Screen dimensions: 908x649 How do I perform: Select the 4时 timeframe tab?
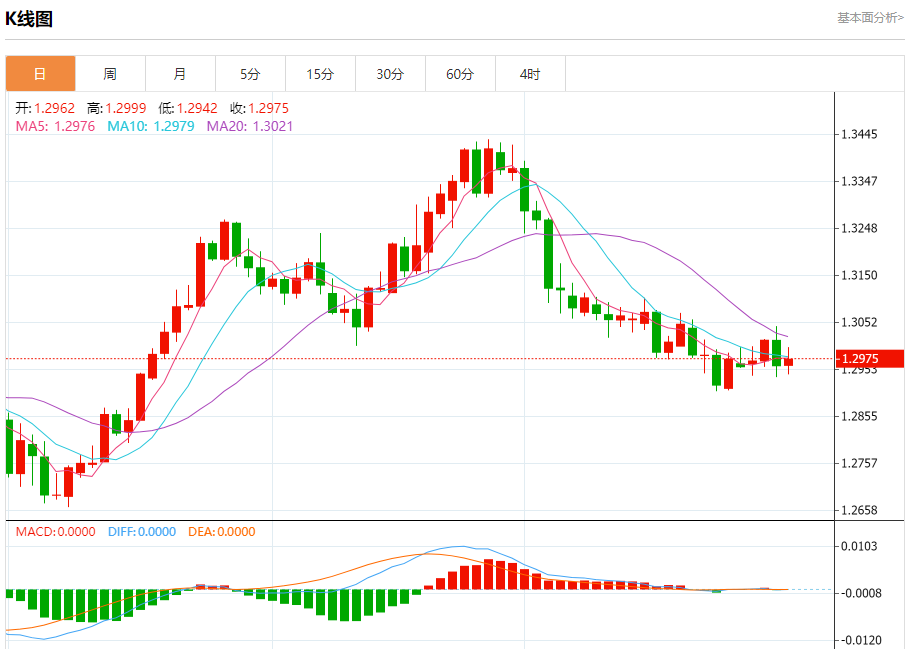click(x=530, y=74)
